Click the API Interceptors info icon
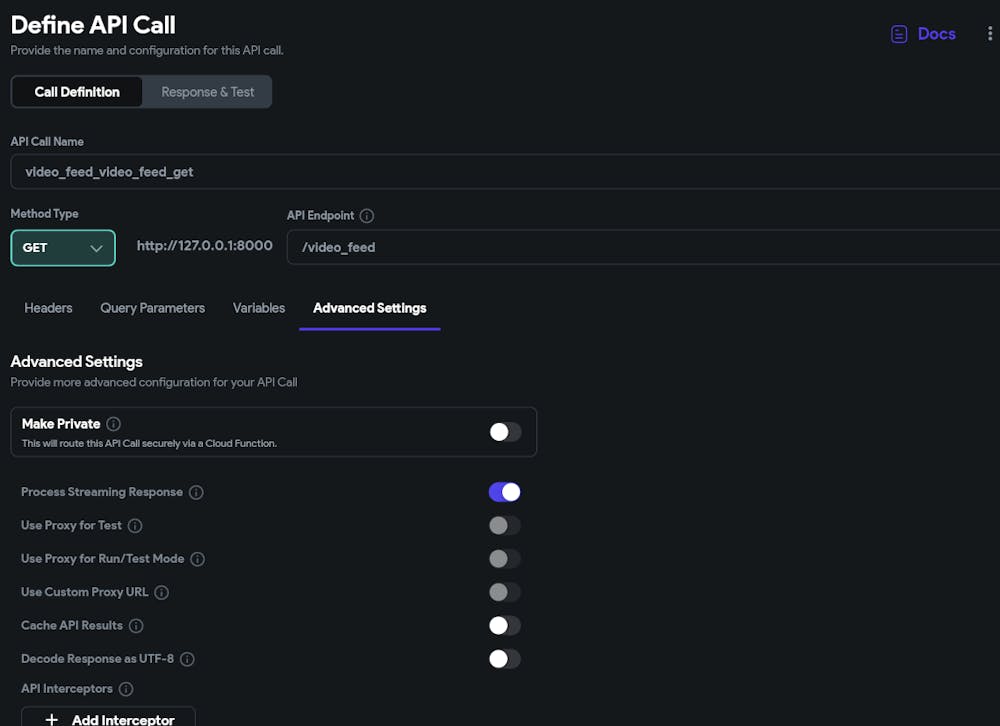This screenshot has width=1000, height=726. (126, 689)
